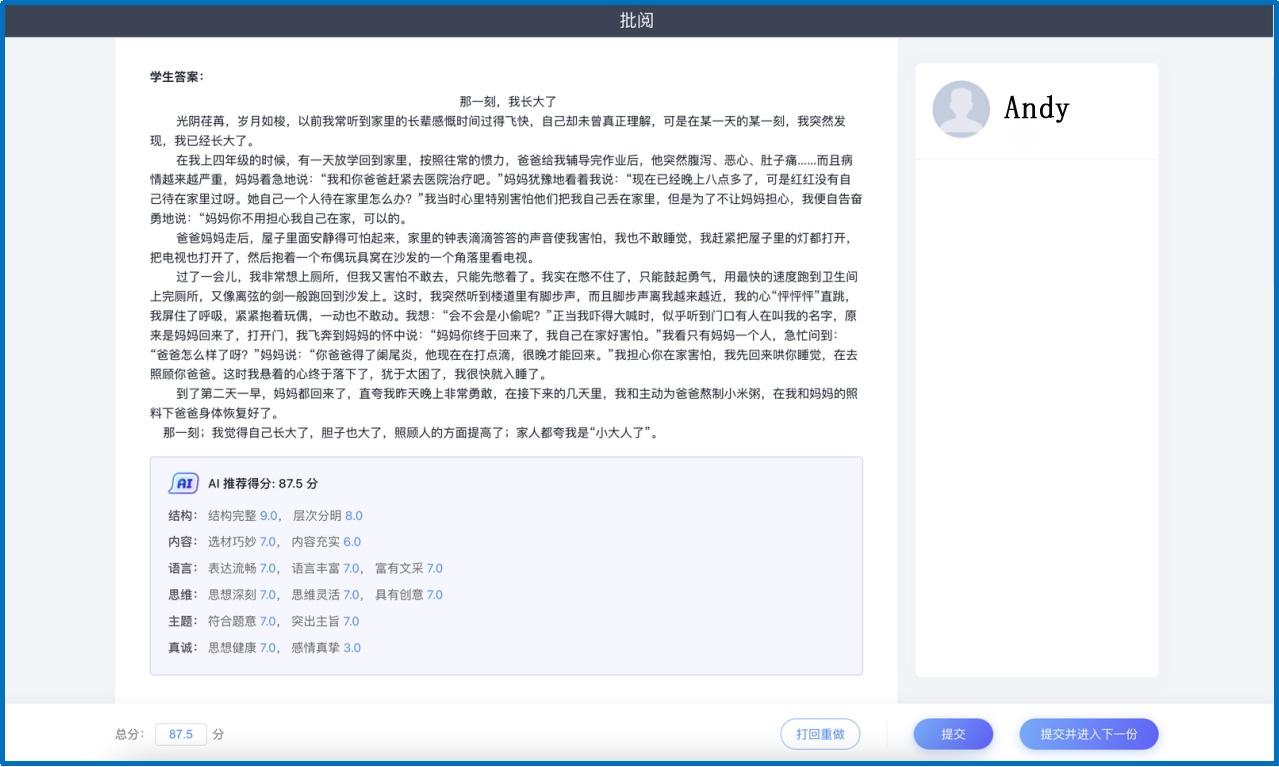
Task: Click the AI badge icon
Action: (x=183, y=483)
